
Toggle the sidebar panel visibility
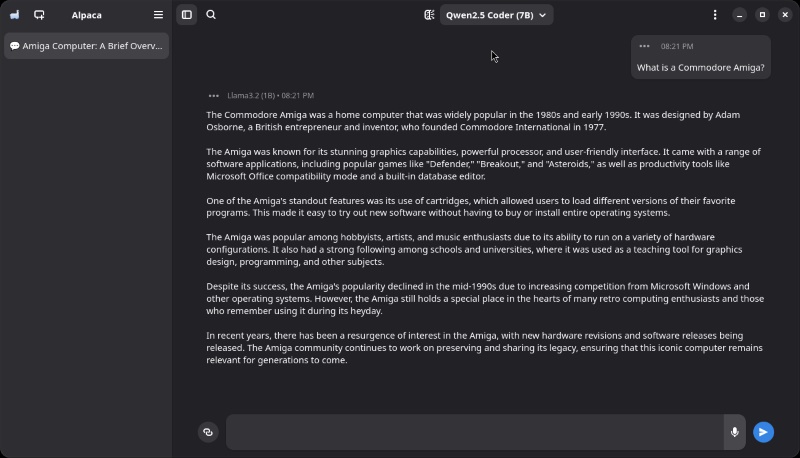pos(186,15)
